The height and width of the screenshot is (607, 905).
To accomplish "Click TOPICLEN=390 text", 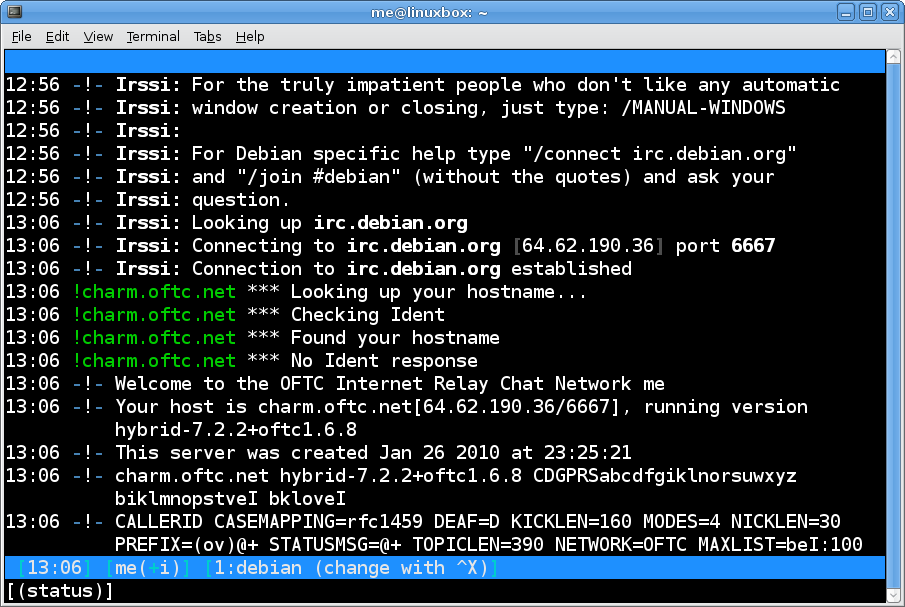I will [x=477, y=545].
